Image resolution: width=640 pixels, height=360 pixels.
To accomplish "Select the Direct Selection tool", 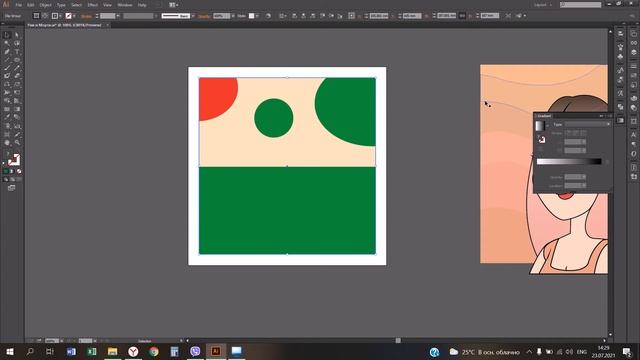I will (17, 35).
